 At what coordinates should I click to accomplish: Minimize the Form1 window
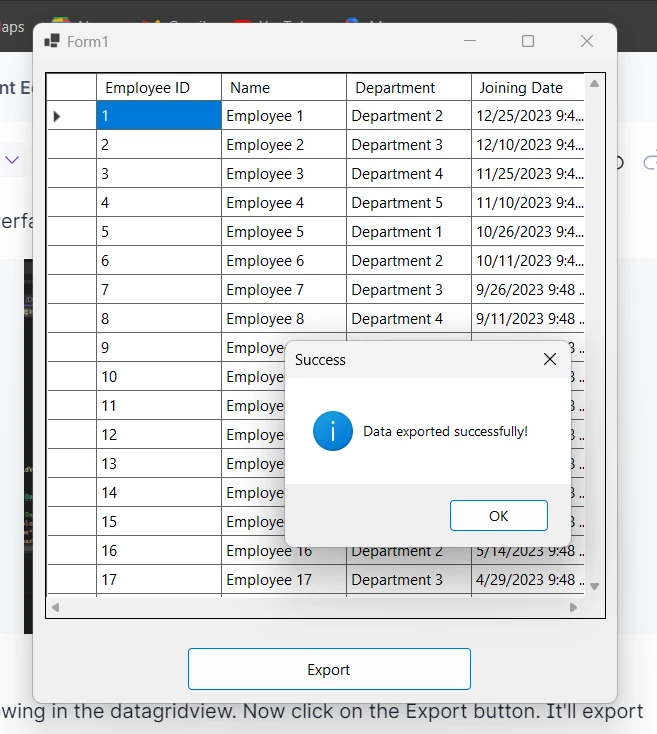point(470,41)
